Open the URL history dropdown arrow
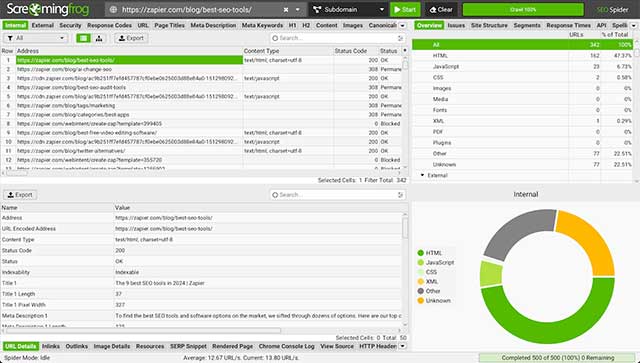Image resolution: width=640 pixels, height=363 pixels. [x=298, y=9]
